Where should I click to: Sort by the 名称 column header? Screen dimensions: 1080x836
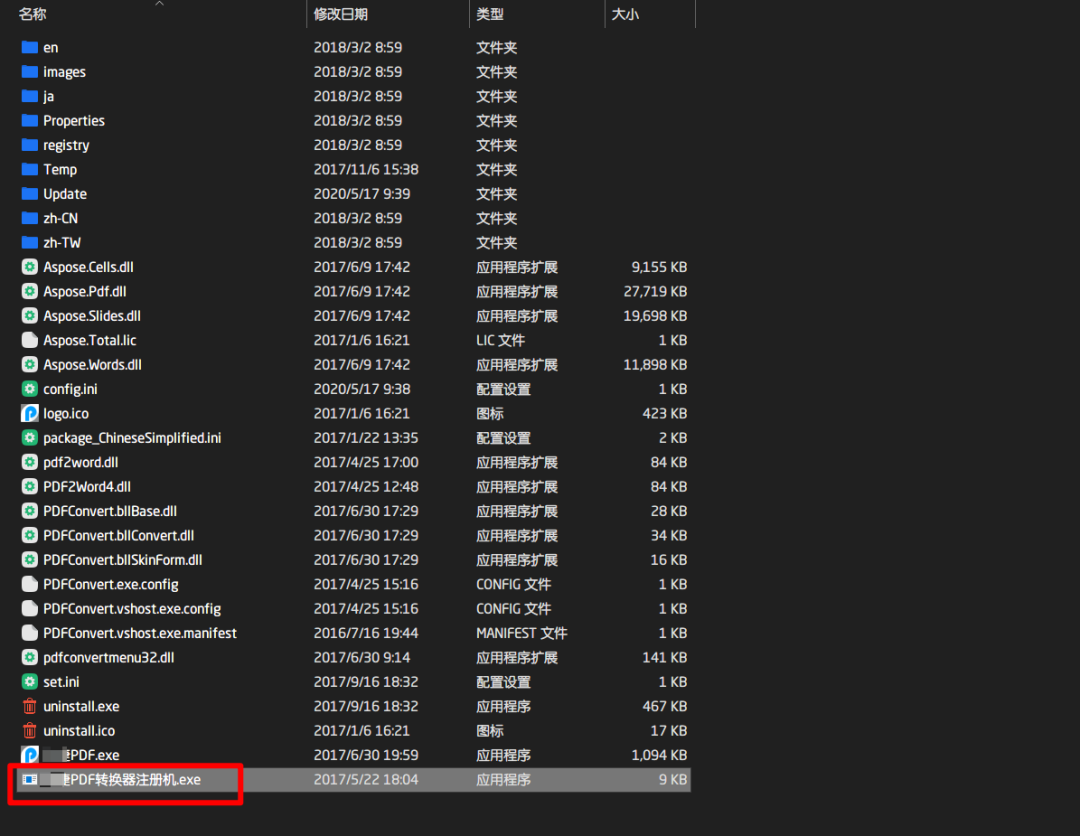click(x=32, y=14)
